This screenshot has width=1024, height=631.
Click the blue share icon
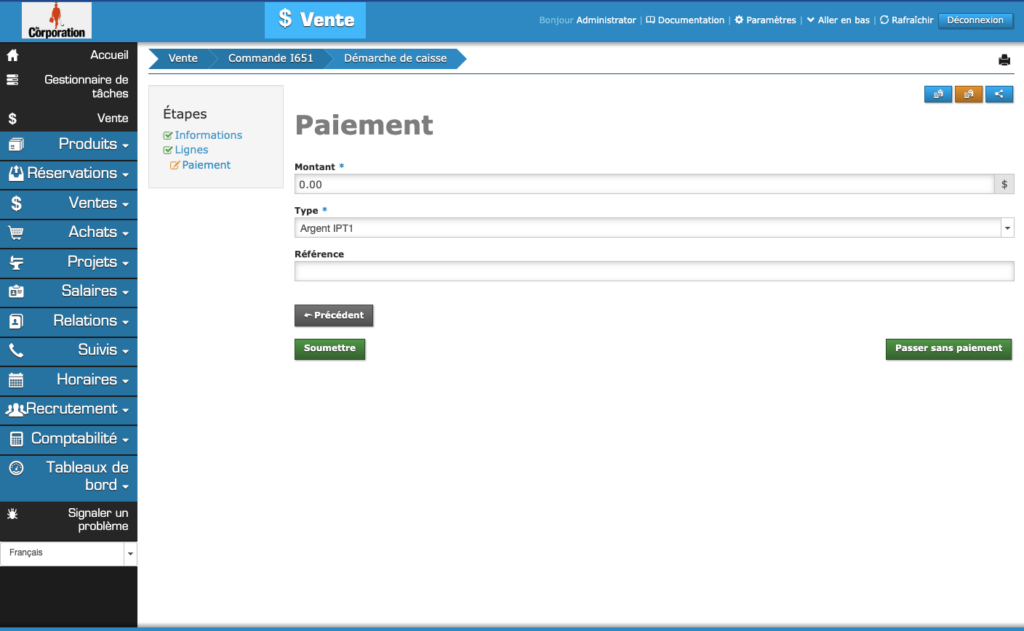[x=999, y=93]
